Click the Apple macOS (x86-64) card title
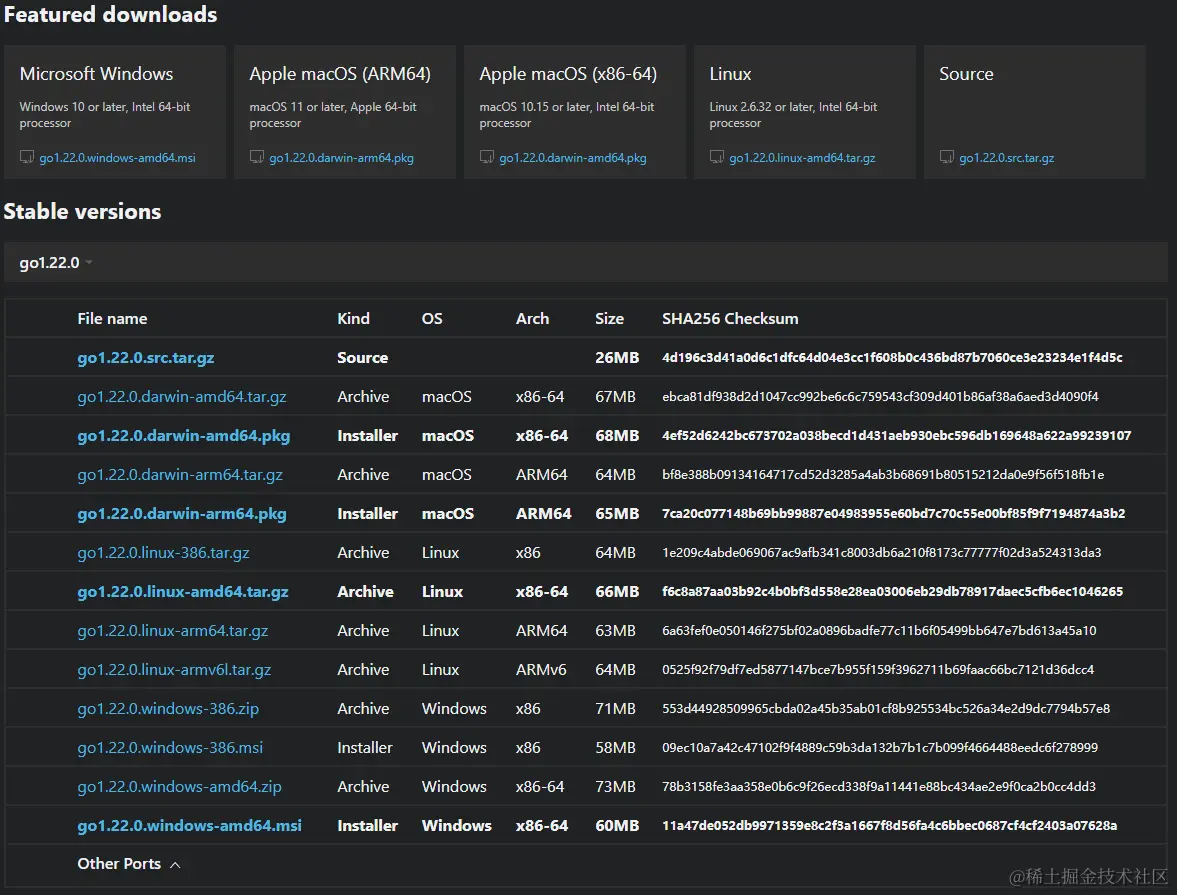Screen dimensions: 1177x895 (x=568, y=74)
